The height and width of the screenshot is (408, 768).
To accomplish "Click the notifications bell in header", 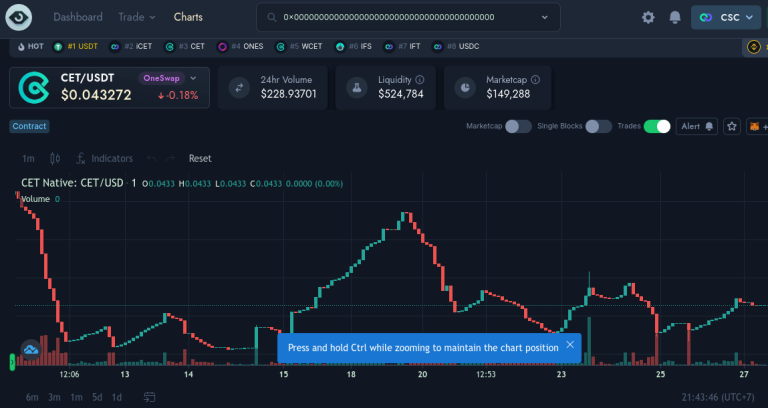I will 675,18.
